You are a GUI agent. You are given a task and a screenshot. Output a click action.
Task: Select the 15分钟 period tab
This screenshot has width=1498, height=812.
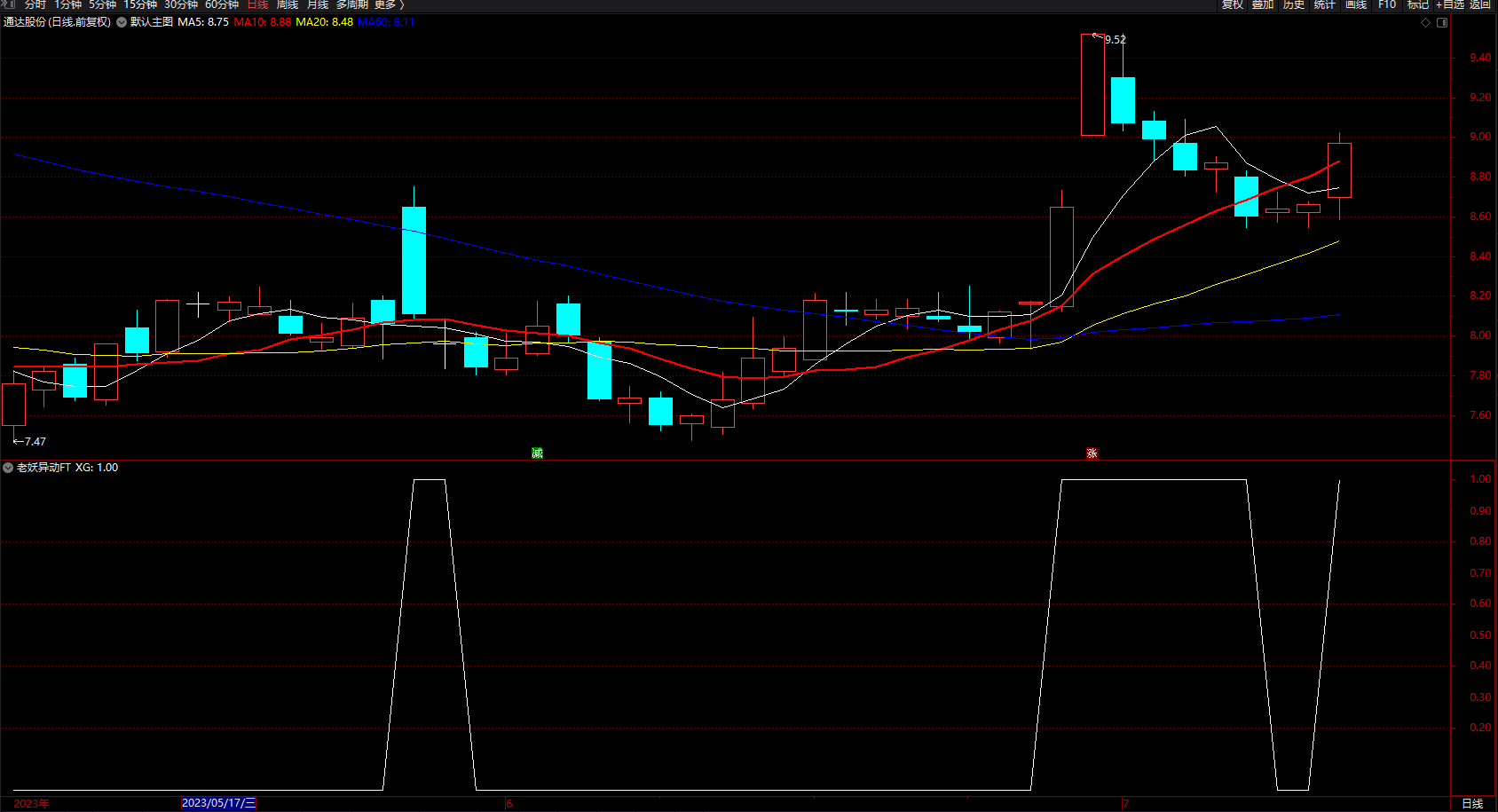[x=140, y=4]
